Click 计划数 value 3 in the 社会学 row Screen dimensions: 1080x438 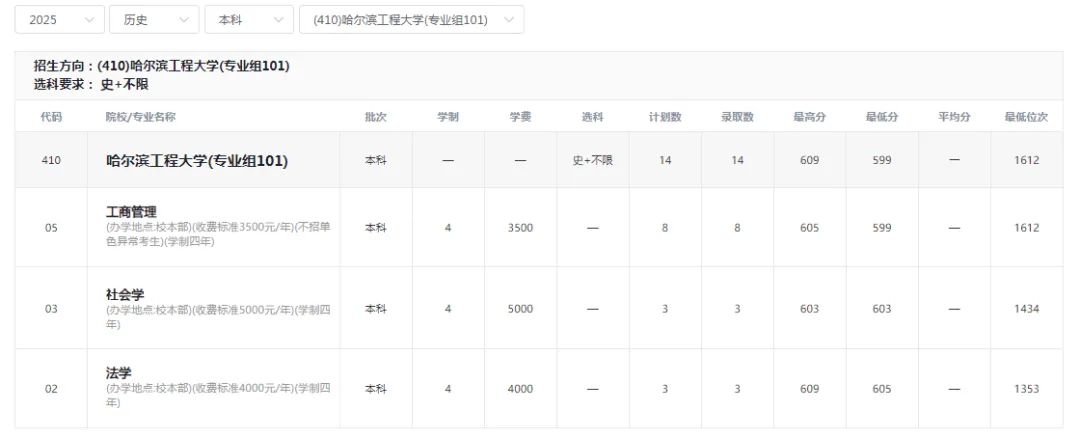[x=665, y=309]
